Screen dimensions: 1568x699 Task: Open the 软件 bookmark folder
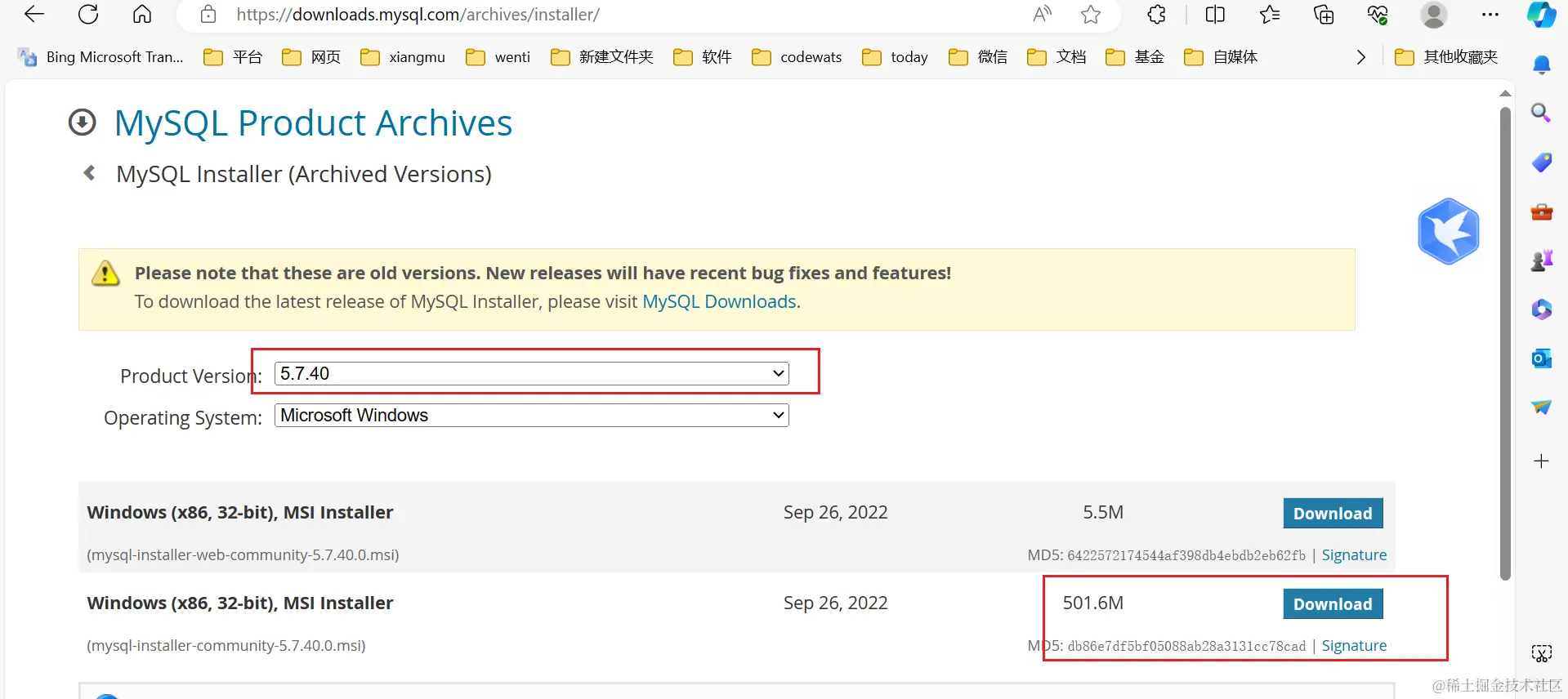(703, 57)
